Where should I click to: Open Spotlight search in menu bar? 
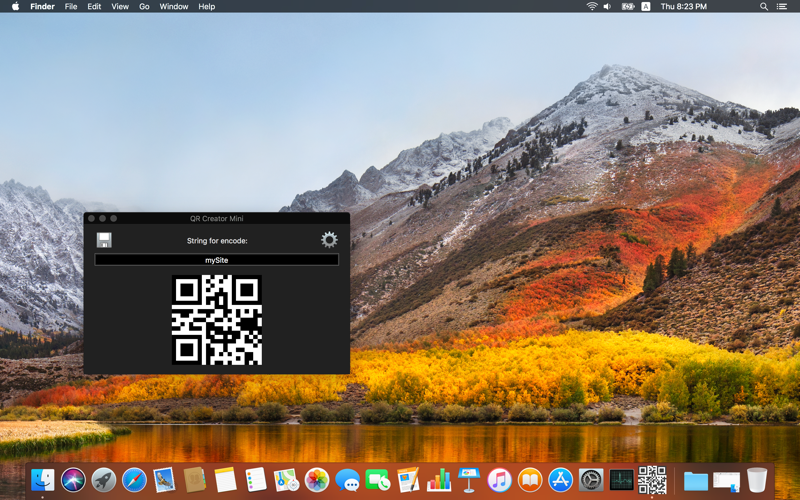coord(764,7)
